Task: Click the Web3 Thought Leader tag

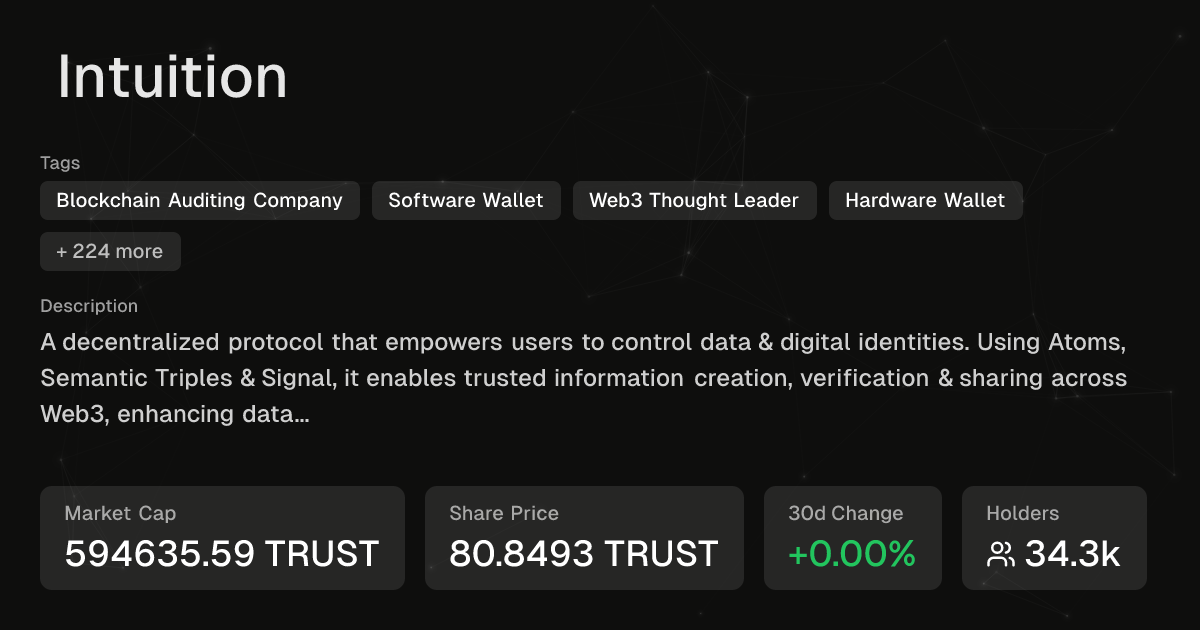Action: [694, 200]
